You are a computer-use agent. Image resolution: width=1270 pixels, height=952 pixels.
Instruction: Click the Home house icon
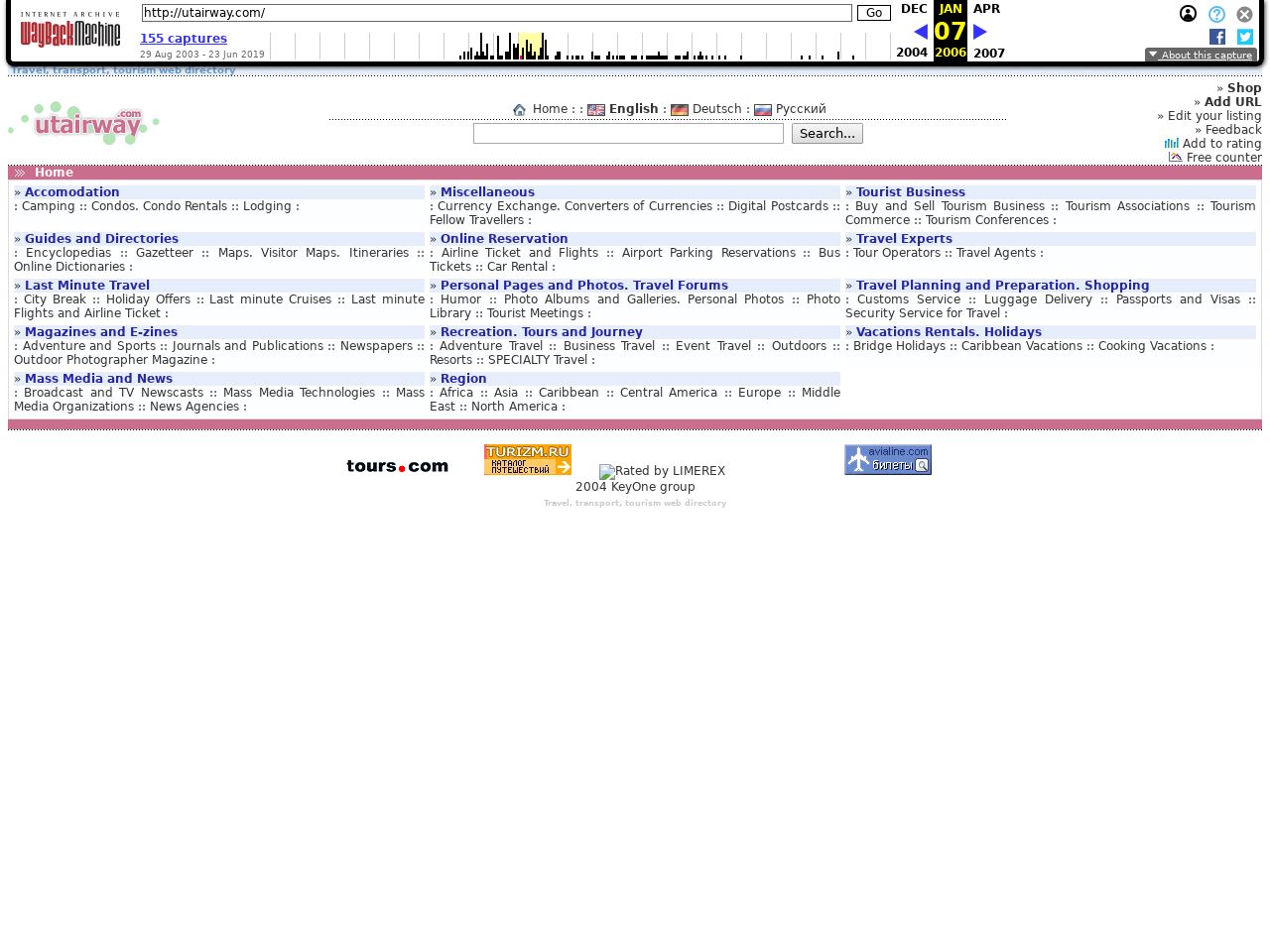[519, 110]
